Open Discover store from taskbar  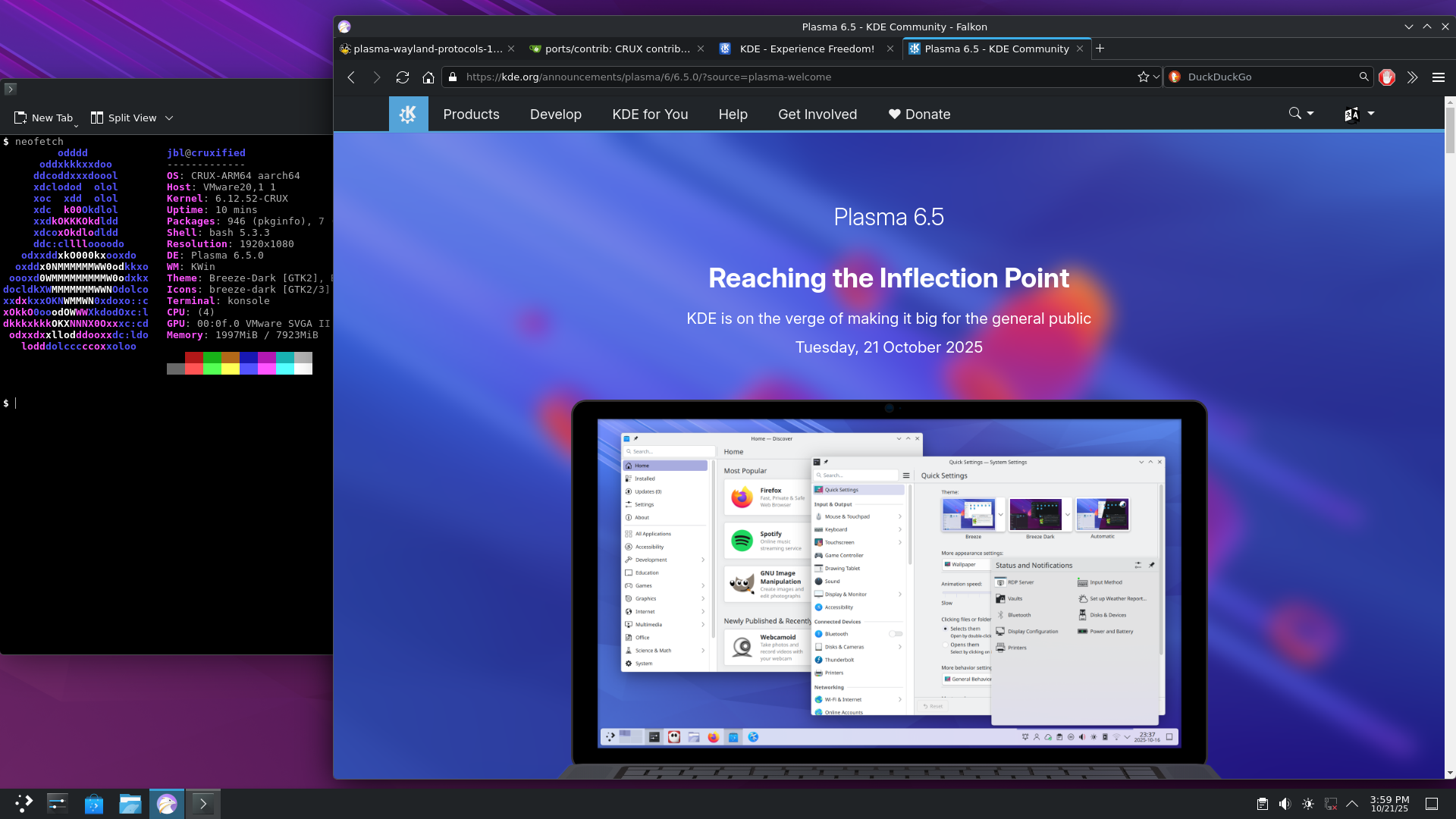pyautogui.click(x=94, y=804)
